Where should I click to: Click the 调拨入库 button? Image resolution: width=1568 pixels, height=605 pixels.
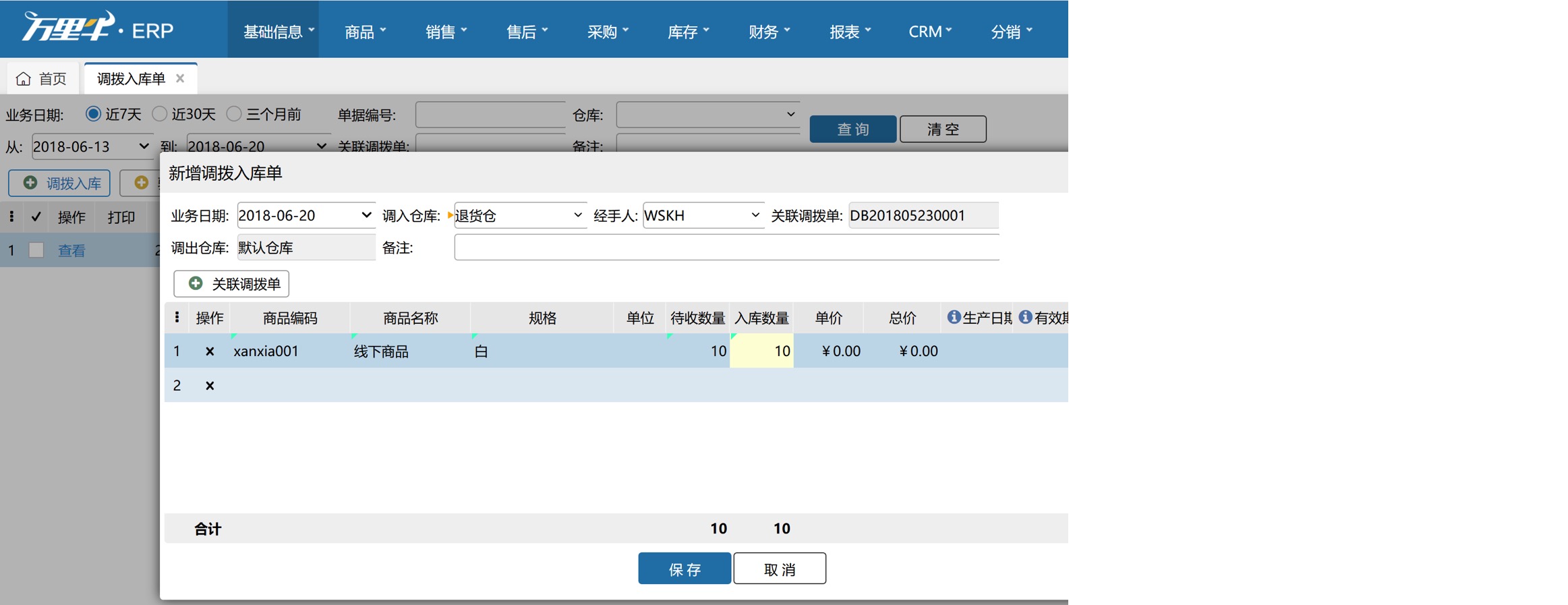click(59, 183)
